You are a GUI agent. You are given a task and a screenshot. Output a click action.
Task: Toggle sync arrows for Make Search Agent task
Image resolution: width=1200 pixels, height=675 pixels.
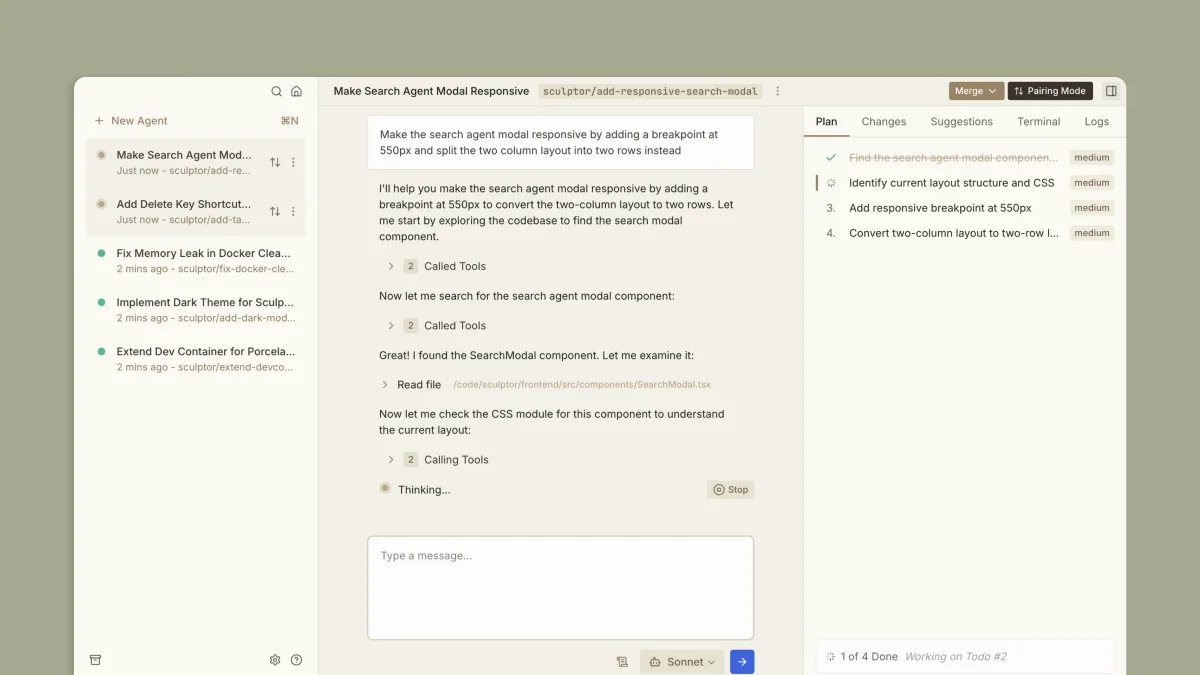tap(275, 162)
